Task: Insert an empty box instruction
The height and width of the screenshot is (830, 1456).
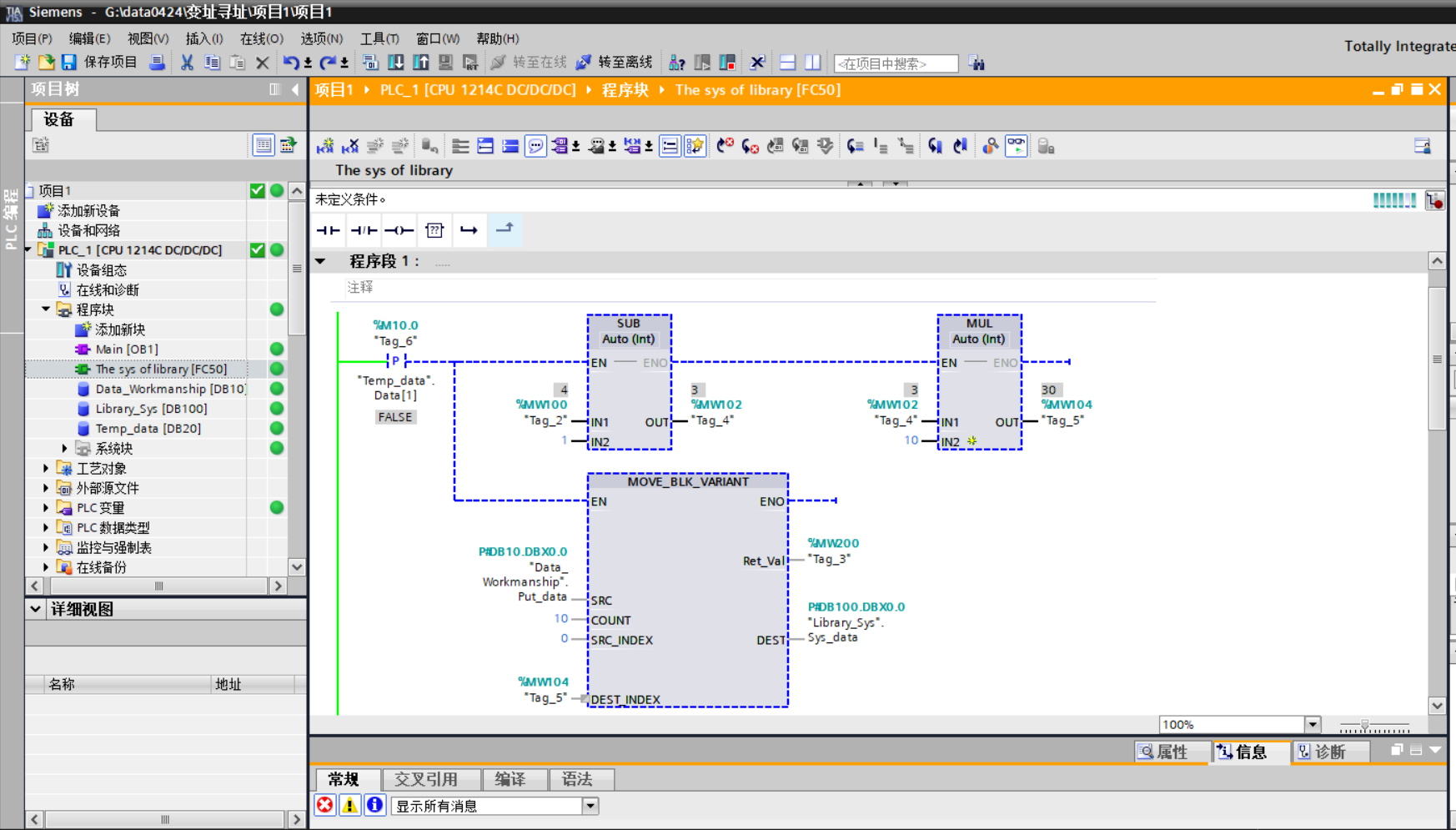Action: [x=434, y=230]
